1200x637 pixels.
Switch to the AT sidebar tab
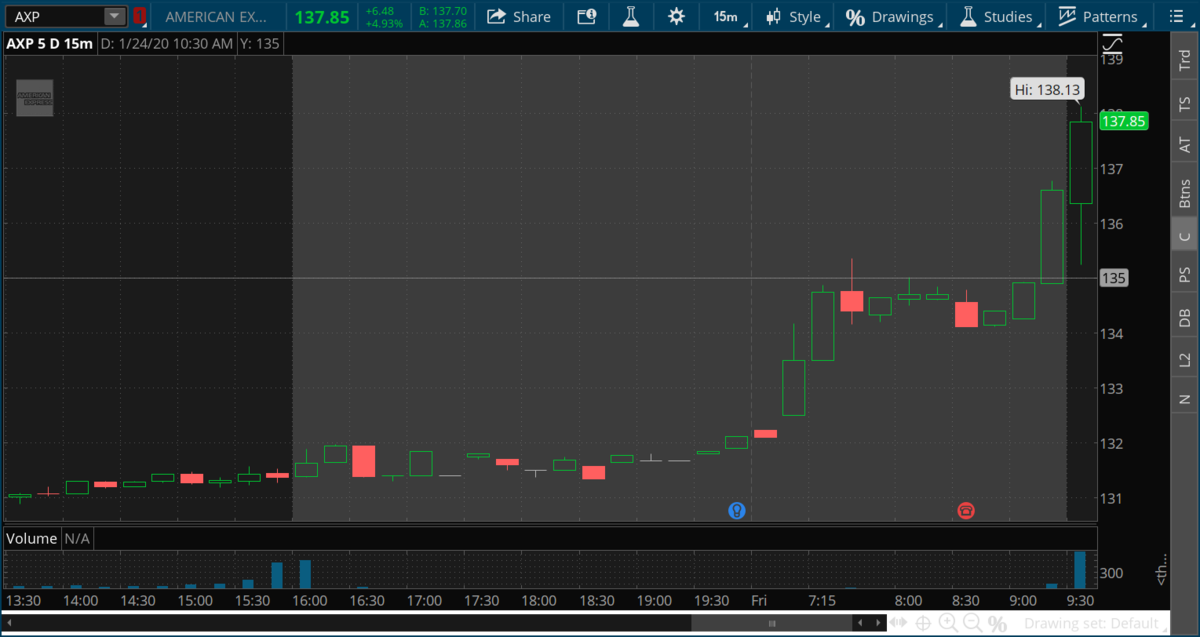pyautogui.click(x=1185, y=146)
